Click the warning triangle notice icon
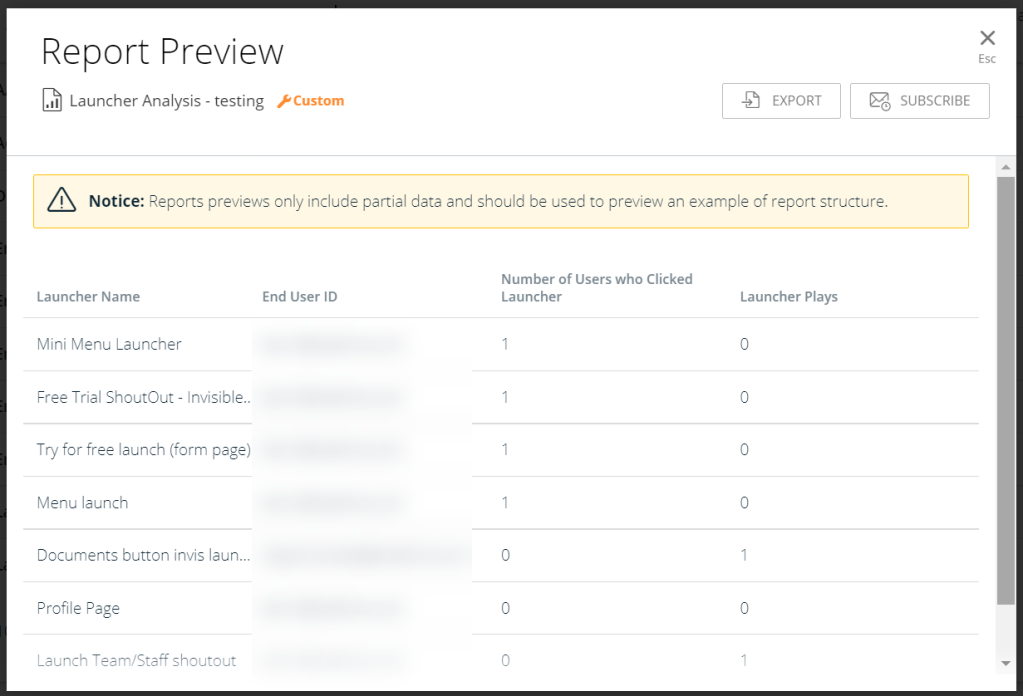Image resolution: width=1023 pixels, height=696 pixels. [x=62, y=201]
